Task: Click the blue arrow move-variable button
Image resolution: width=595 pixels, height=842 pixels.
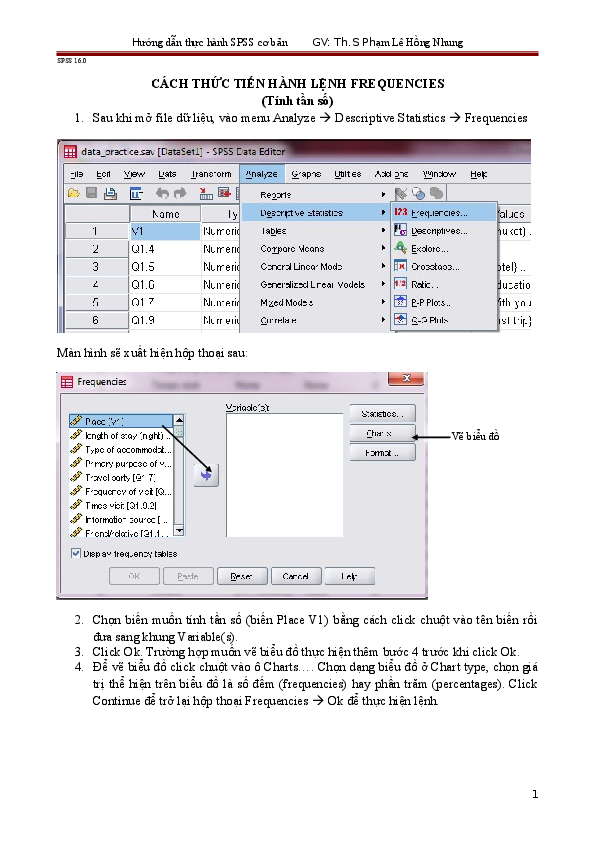Action: [x=206, y=475]
